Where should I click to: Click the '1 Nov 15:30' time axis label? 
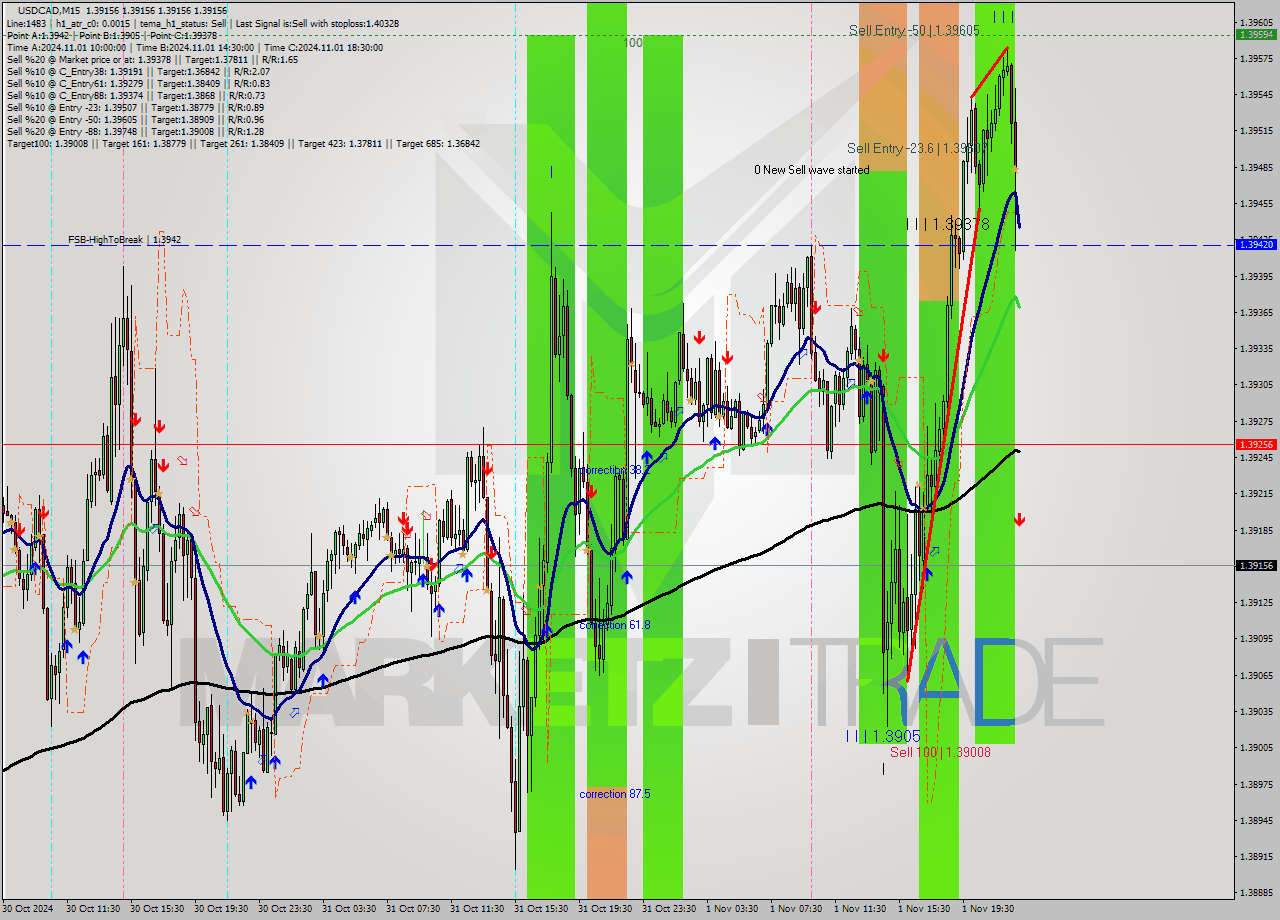coord(924,909)
